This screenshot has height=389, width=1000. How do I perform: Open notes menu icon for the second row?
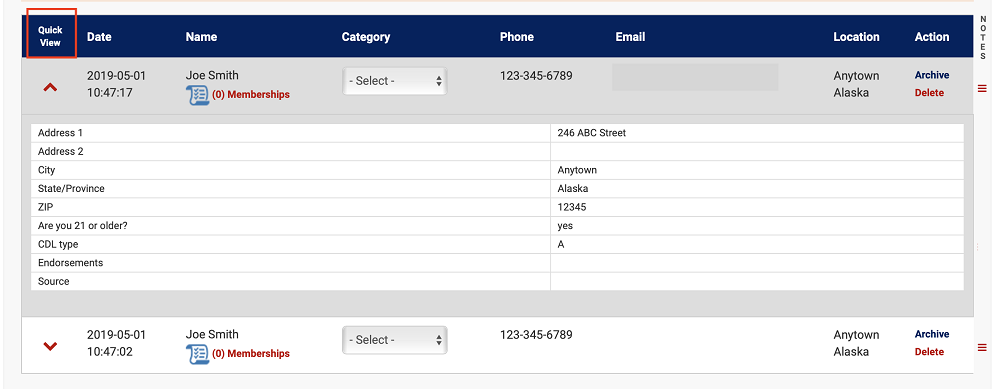point(982,347)
